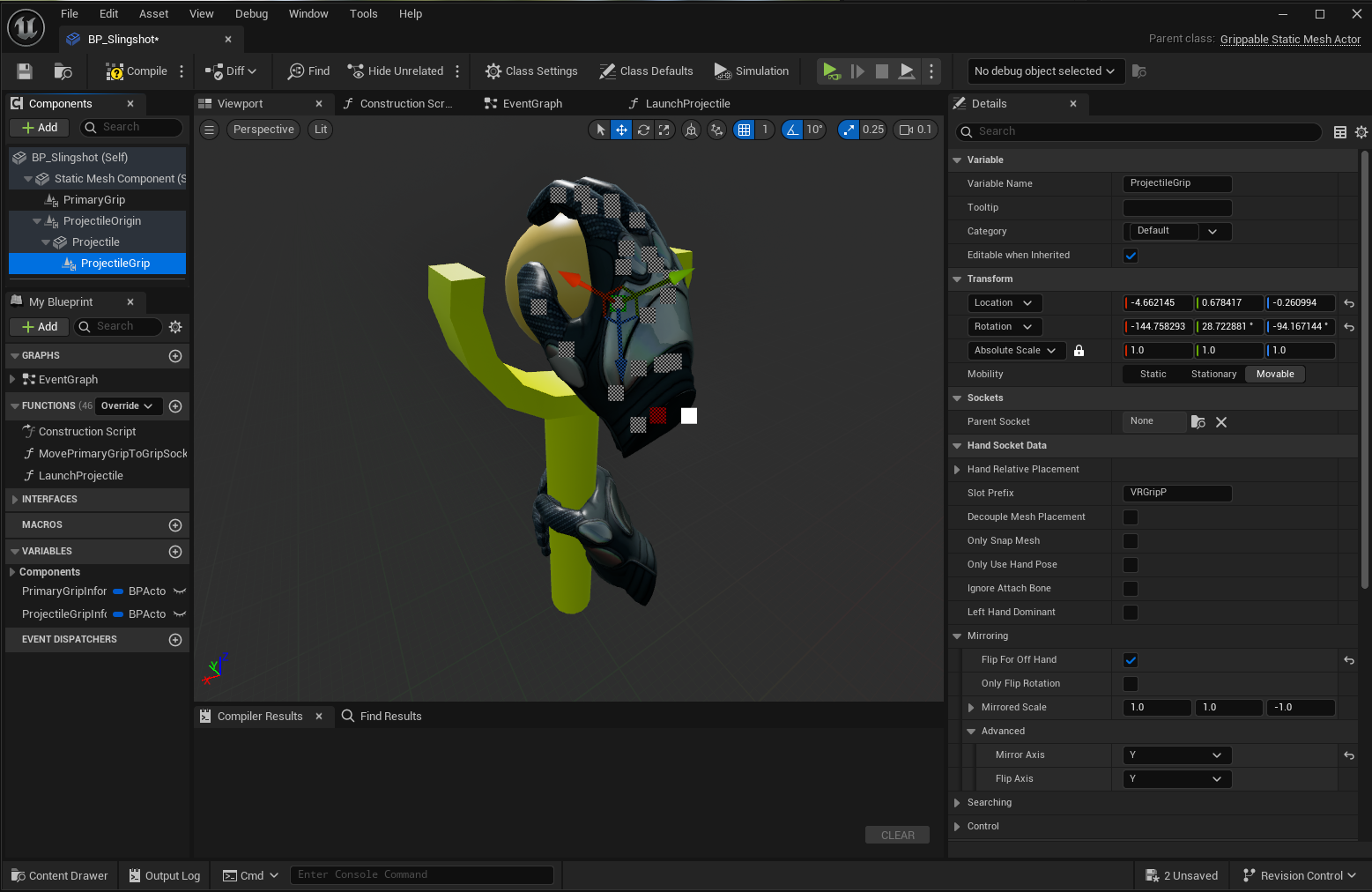Expand the Hand Relative Placement section
Image resolution: width=1372 pixels, height=892 pixels.
(x=957, y=470)
